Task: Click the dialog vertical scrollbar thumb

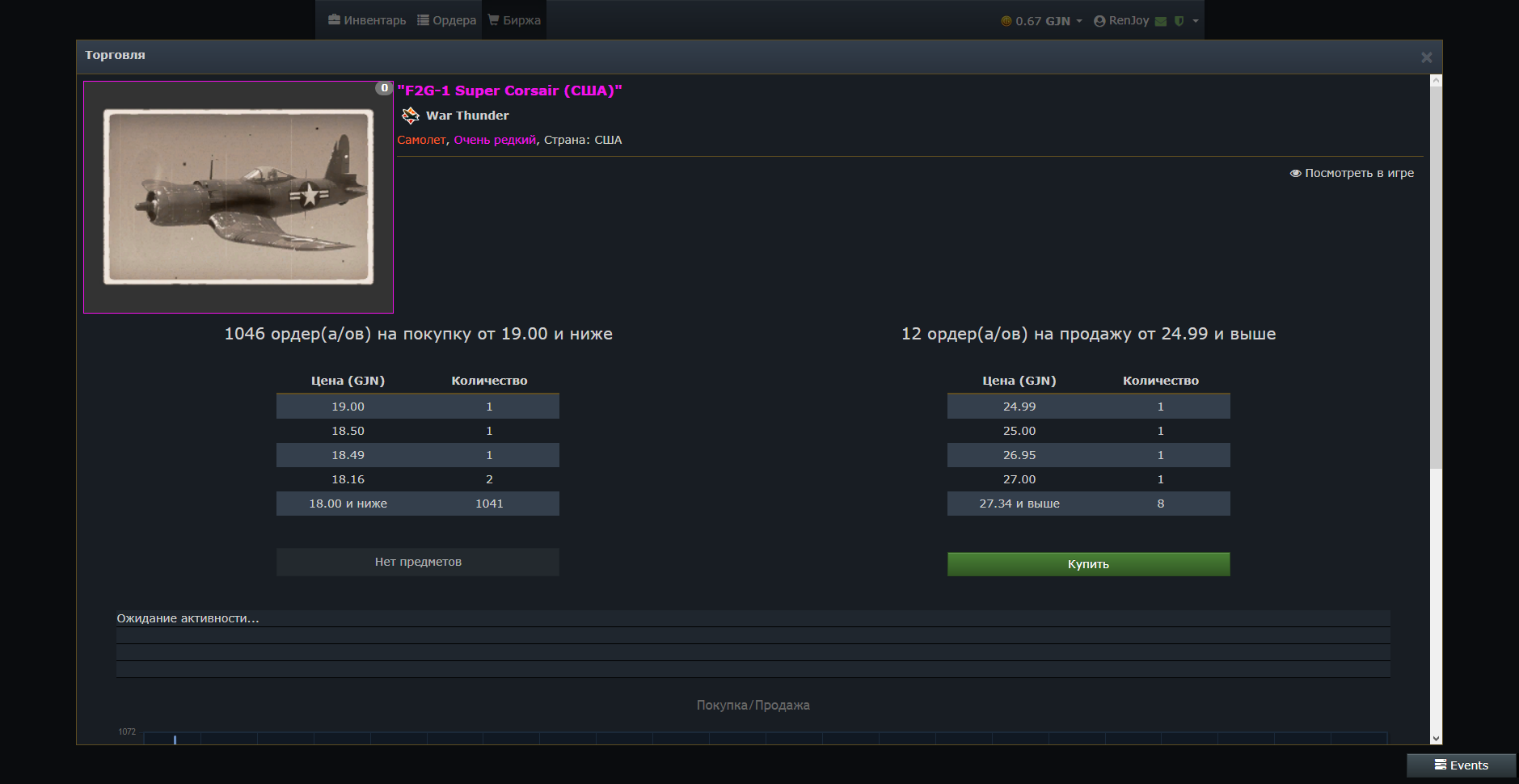Action: tap(1436, 276)
